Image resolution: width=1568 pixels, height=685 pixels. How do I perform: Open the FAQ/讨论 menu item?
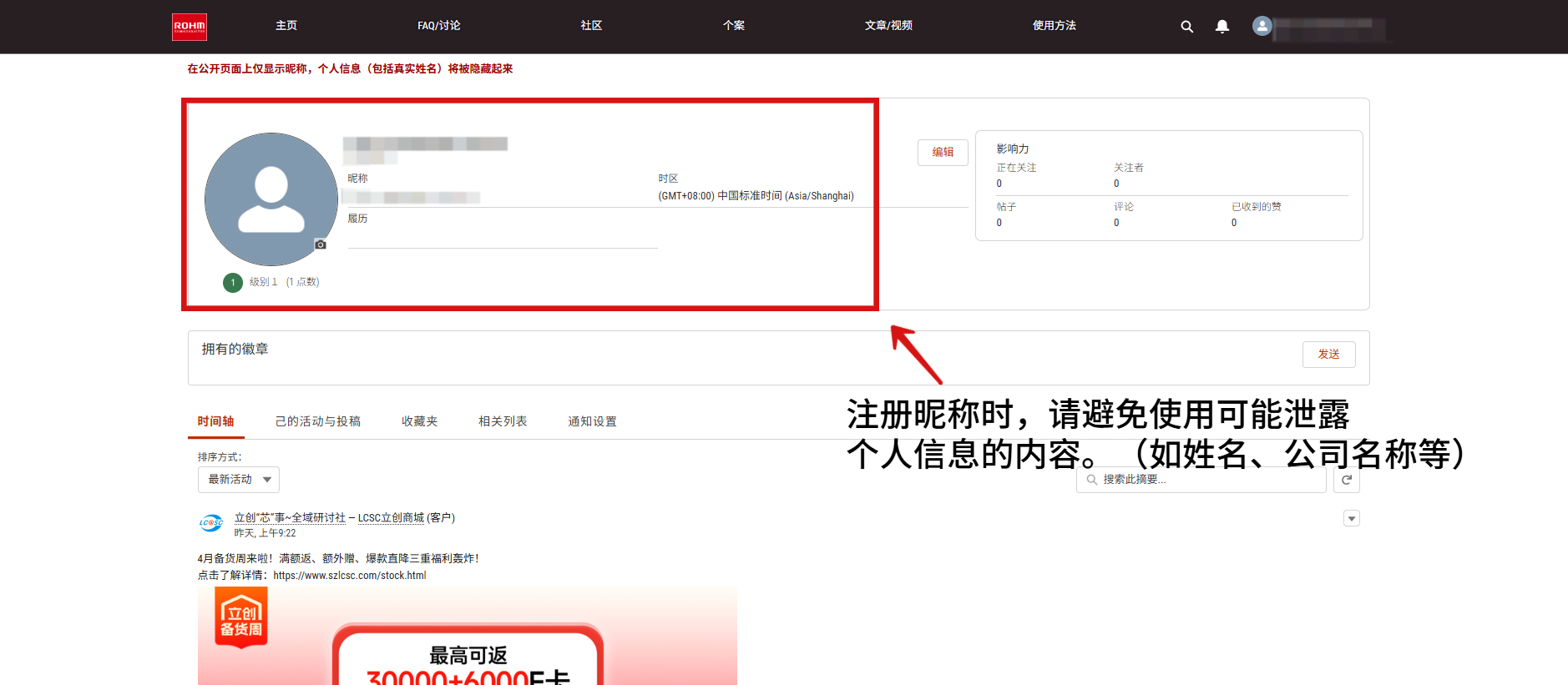pos(439,26)
